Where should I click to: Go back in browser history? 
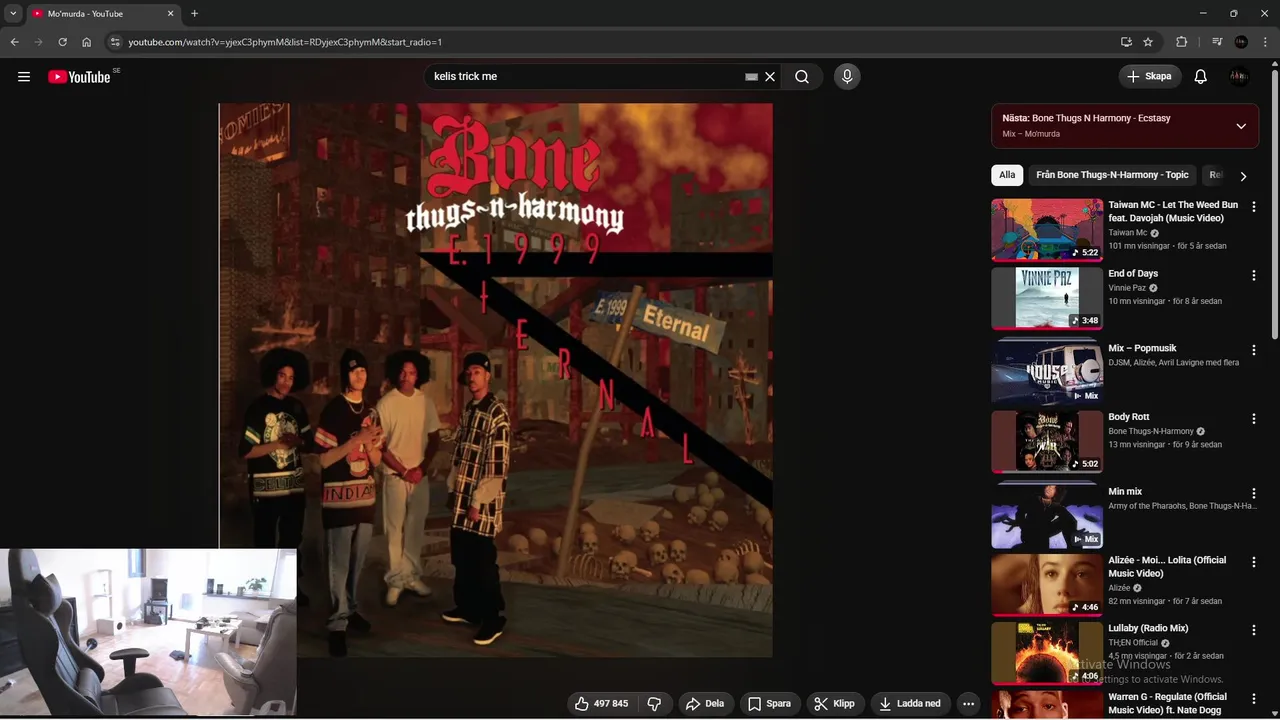14,42
